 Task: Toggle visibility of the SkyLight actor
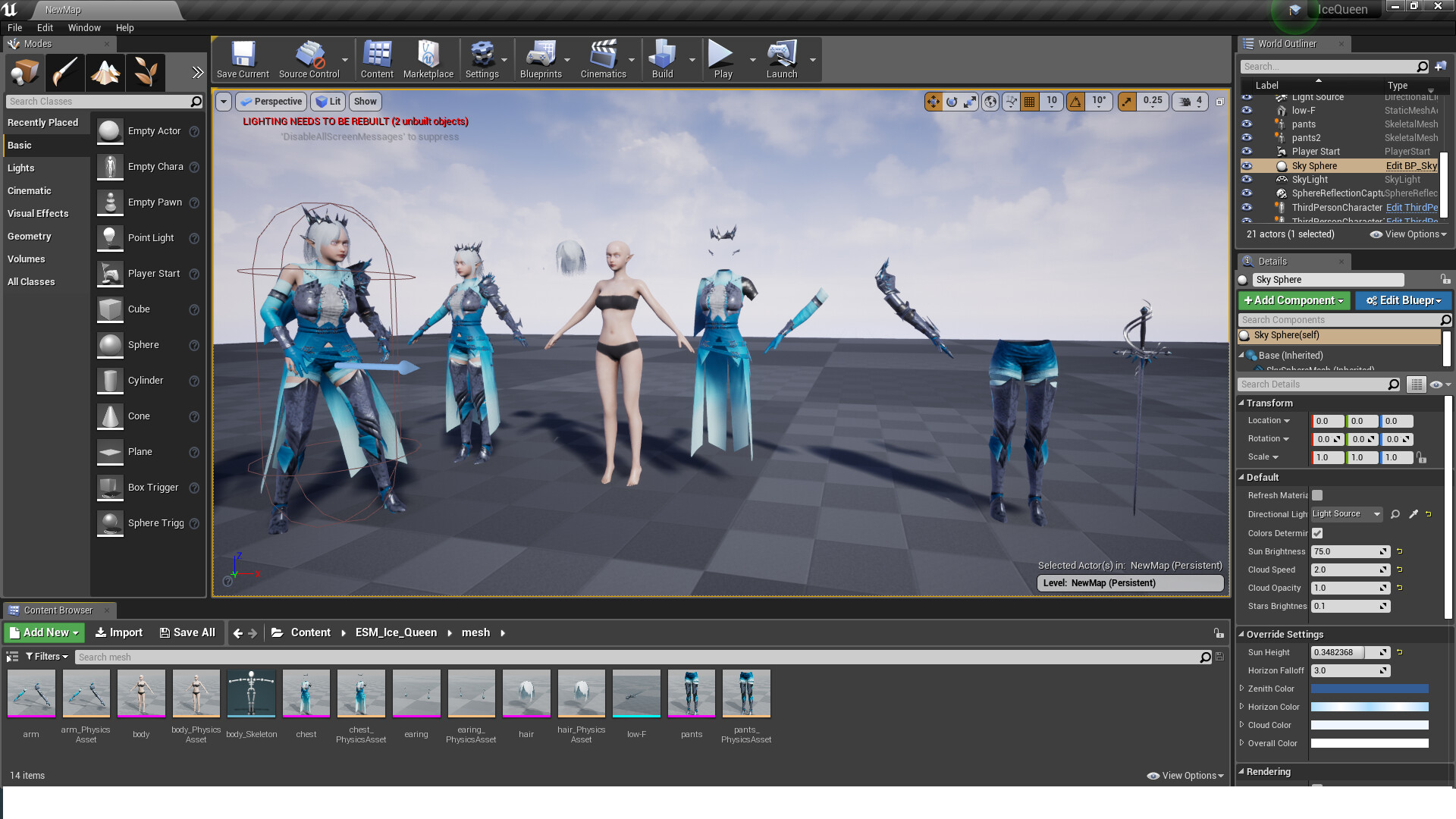pyautogui.click(x=1246, y=180)
